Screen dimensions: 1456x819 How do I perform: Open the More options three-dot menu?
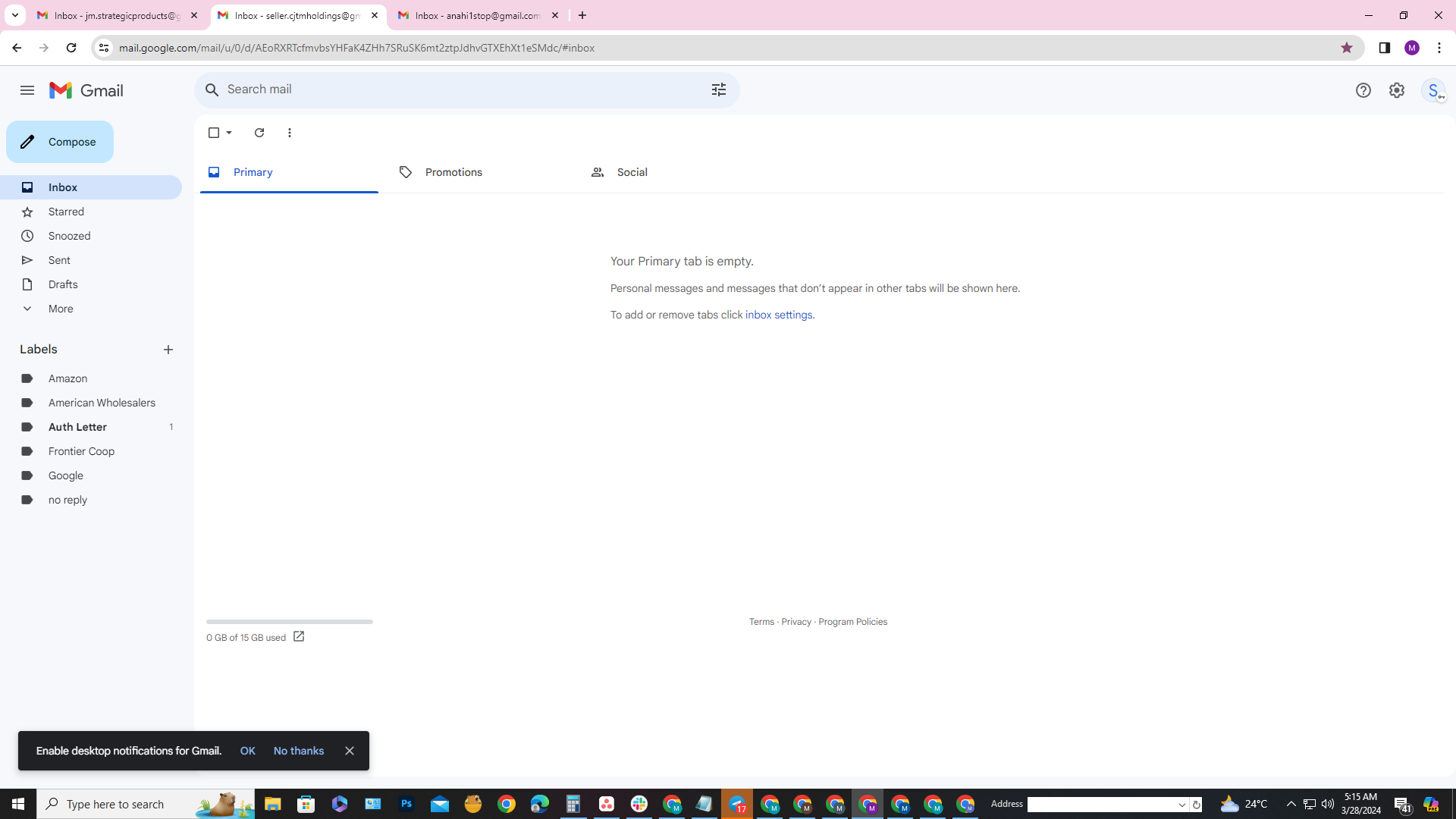[x=290, y=133]
